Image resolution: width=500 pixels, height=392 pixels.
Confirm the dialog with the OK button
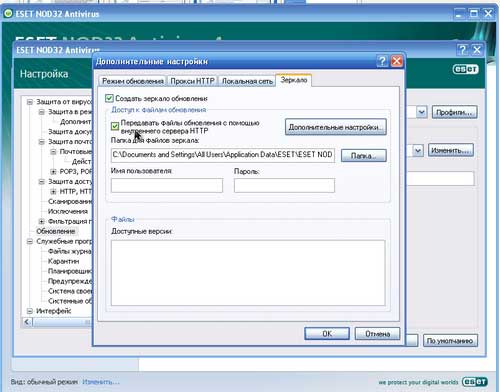point(327,334)
